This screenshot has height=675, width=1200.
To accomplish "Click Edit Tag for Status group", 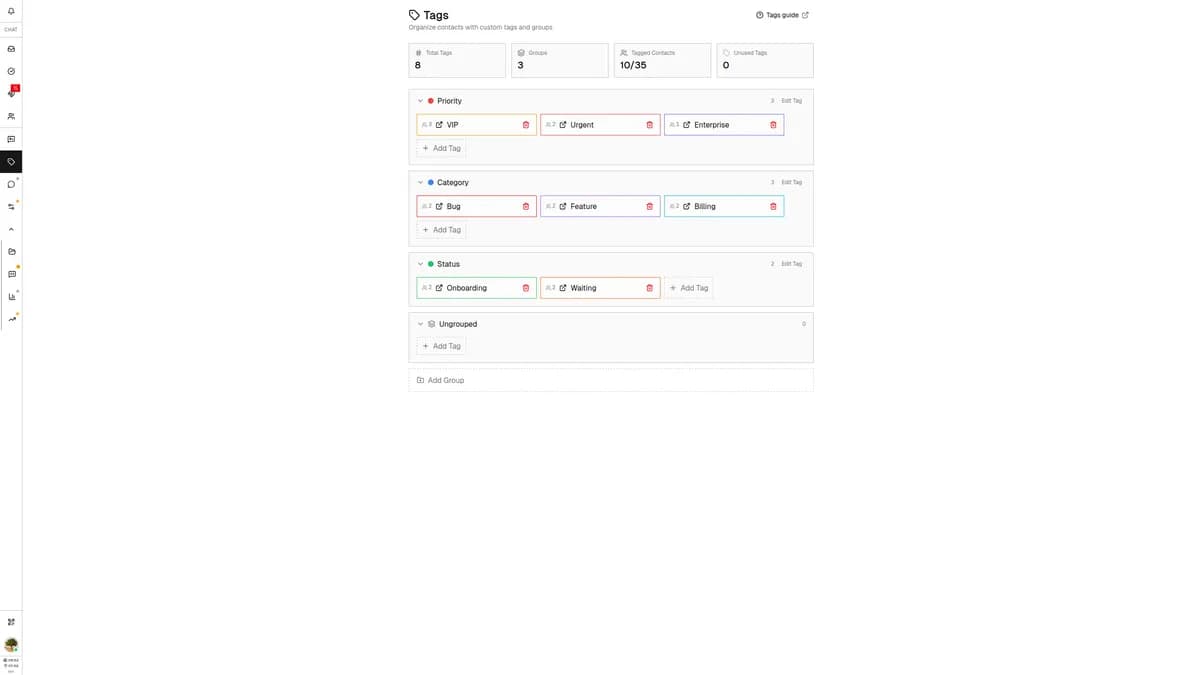I will pyautogui.click(x=791, y=264).
